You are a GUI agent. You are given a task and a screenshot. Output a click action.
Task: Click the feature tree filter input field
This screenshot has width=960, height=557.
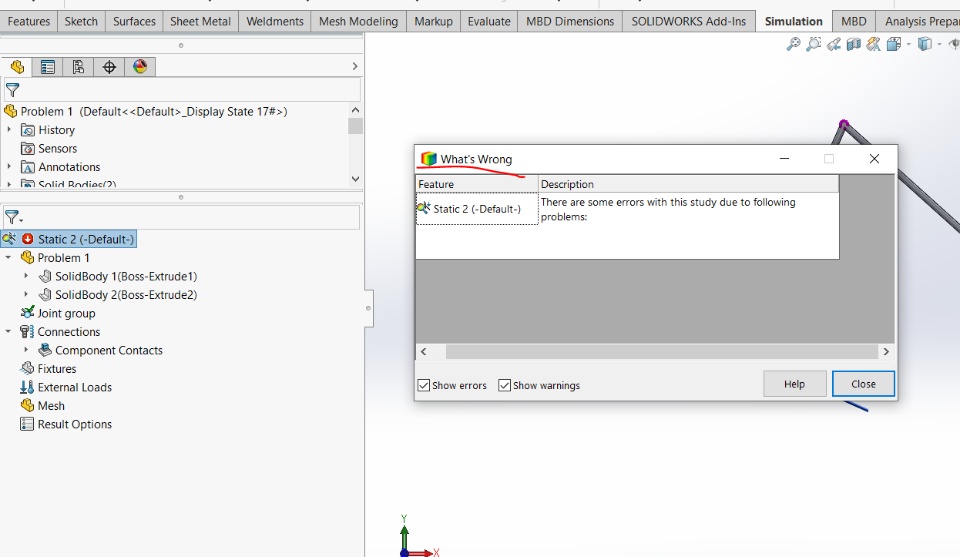182,90
